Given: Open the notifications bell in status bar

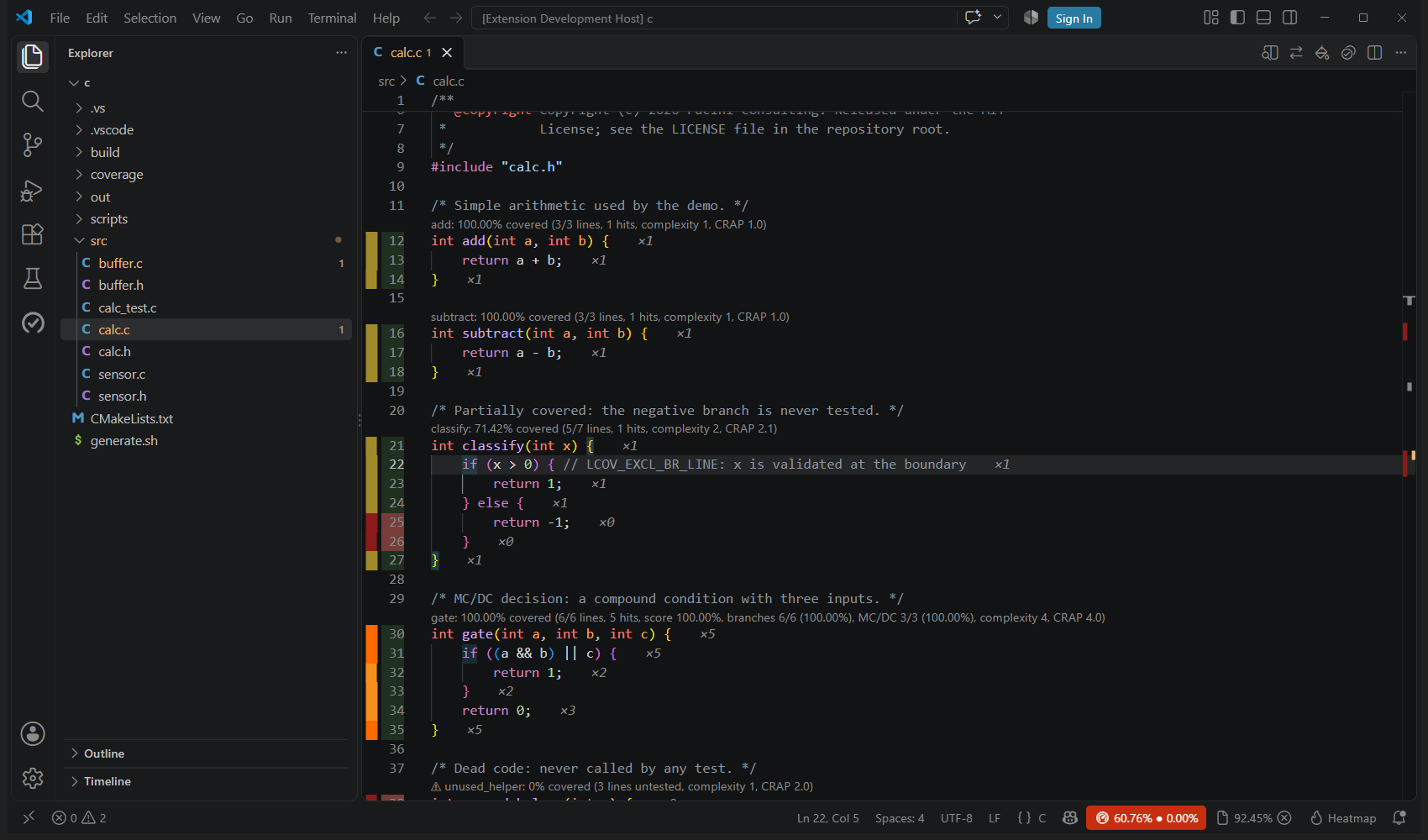Looking at the screenshot, I should coord(1399,817).
